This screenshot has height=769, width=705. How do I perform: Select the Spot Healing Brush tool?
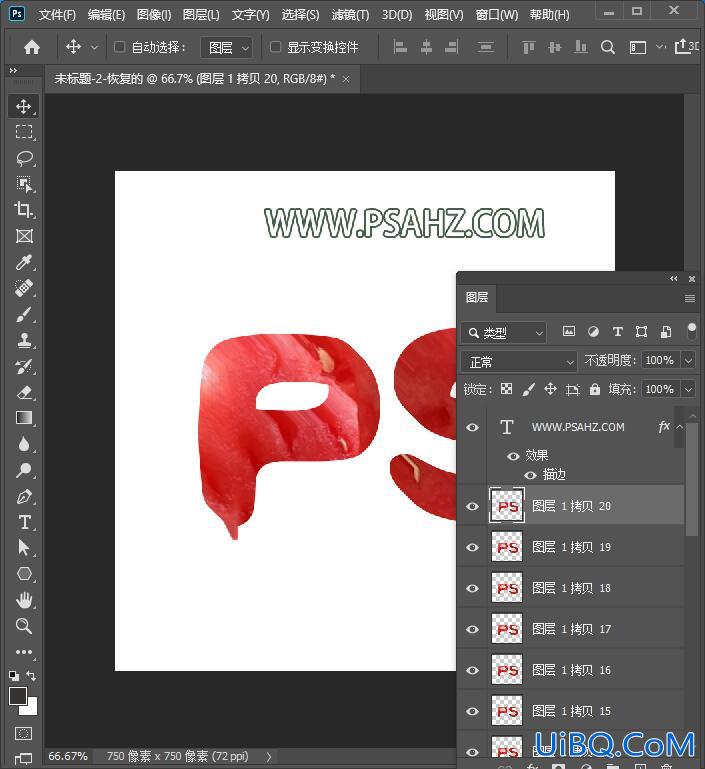(x=24, y=288)
